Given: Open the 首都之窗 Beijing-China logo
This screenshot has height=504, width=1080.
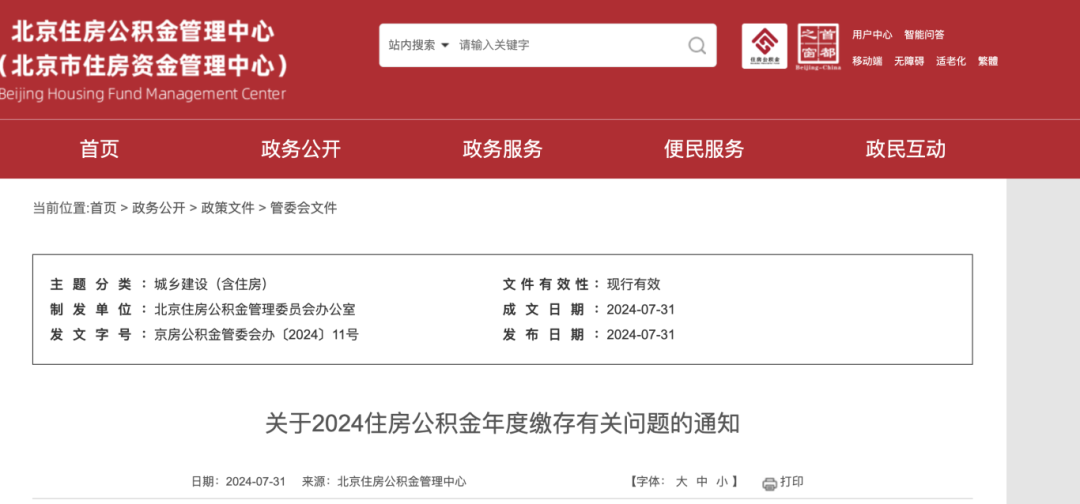Looking at the screenshot, I should pos(818,47).
